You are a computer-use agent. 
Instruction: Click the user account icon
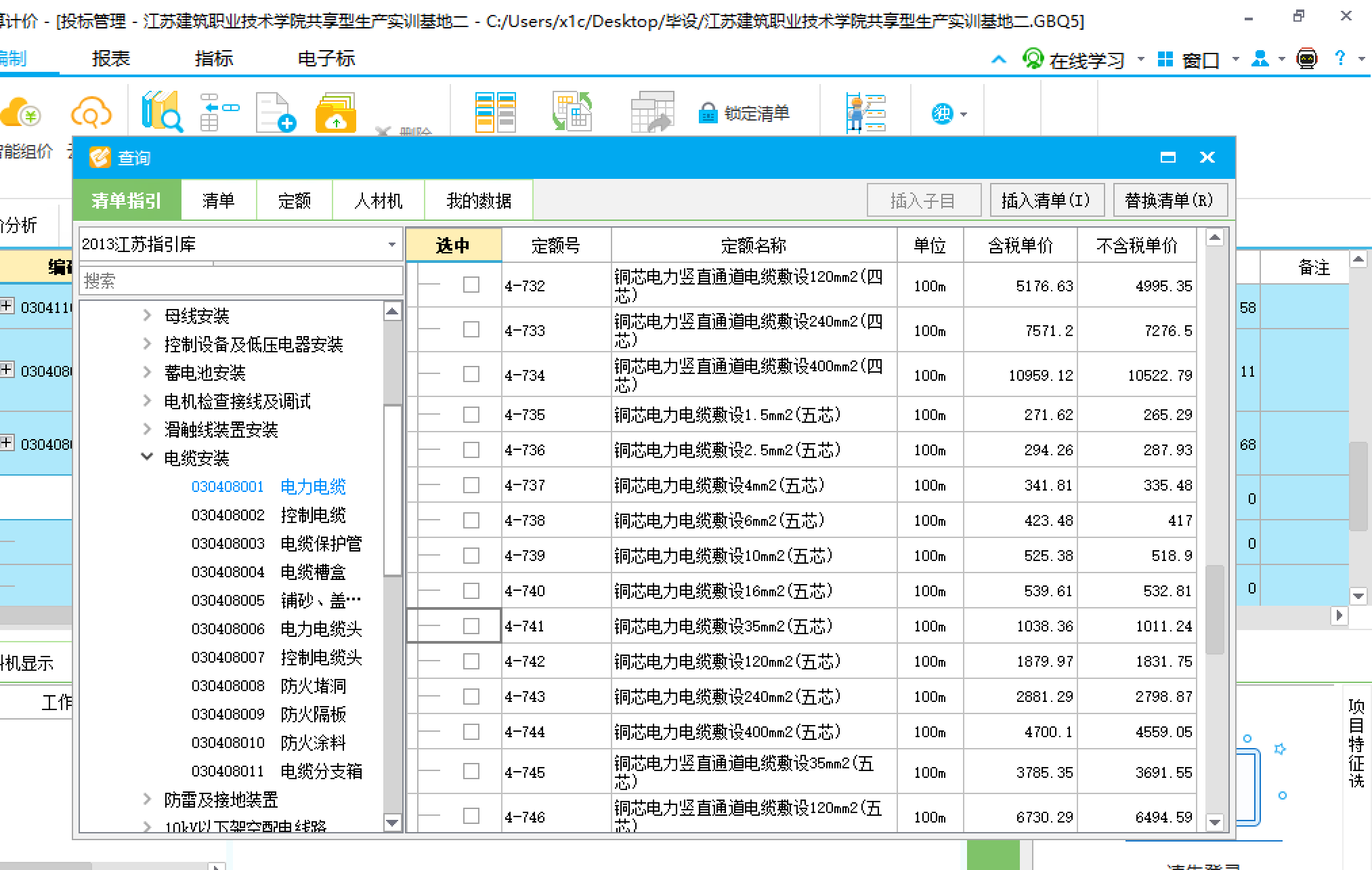coord(1260,59)
